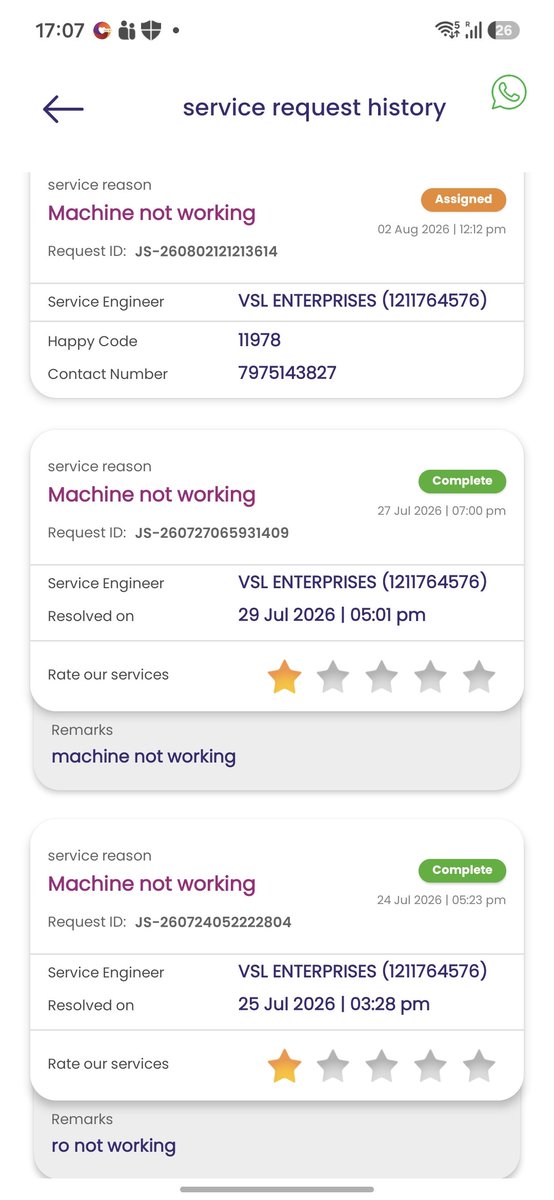Tap the orange Assigned status badge

point(463,199)
